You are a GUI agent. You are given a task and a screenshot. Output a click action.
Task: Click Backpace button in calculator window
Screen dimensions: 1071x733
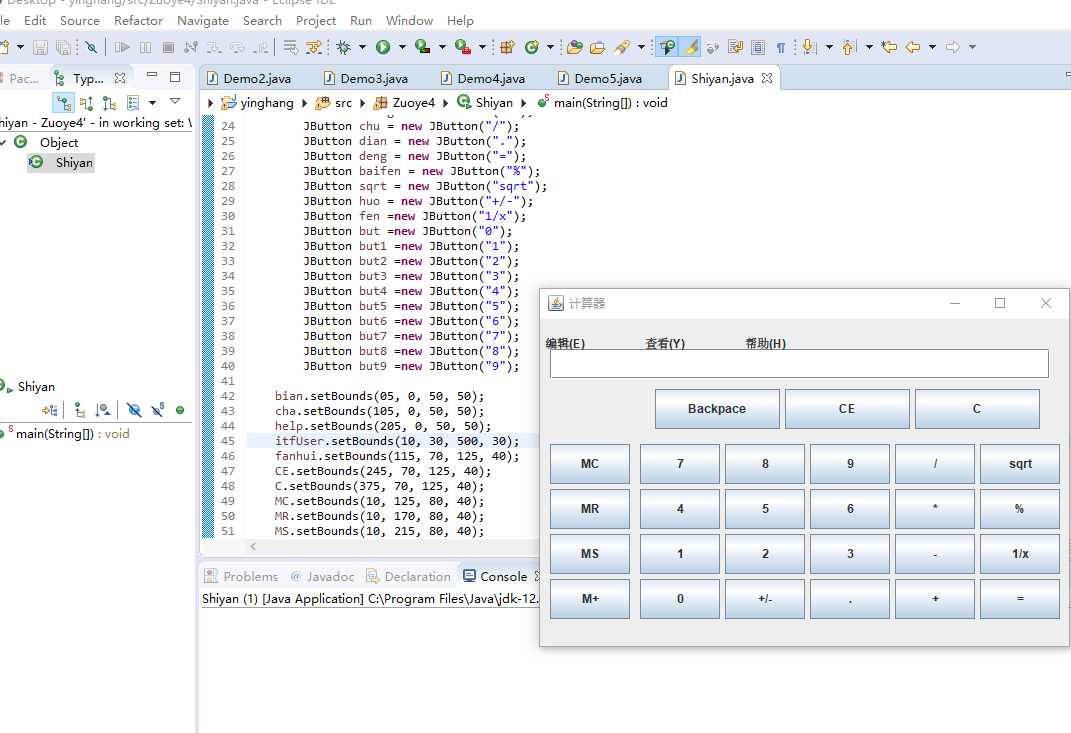point(717,409)
